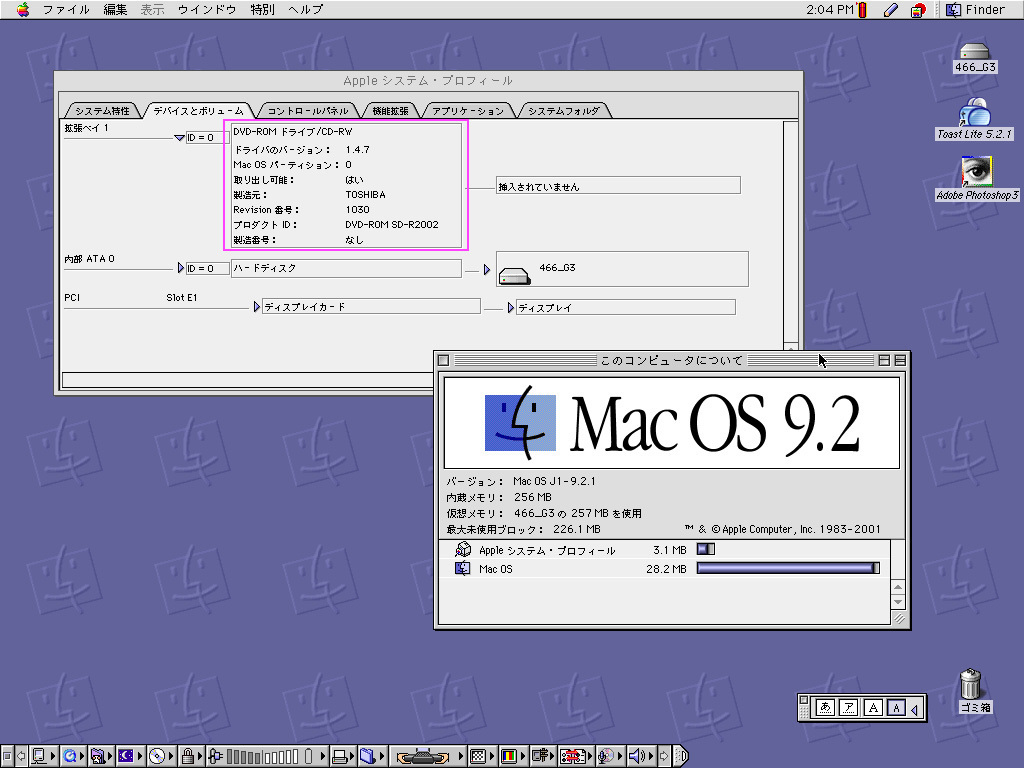This screenshot has width=1024, height=768.
Task: Expand the 内部 ATA 0 ID entry
Action: [181, 268]
